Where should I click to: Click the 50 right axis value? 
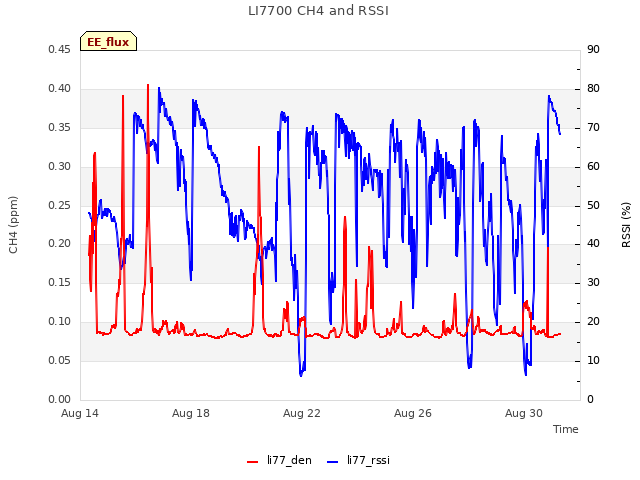593,205
